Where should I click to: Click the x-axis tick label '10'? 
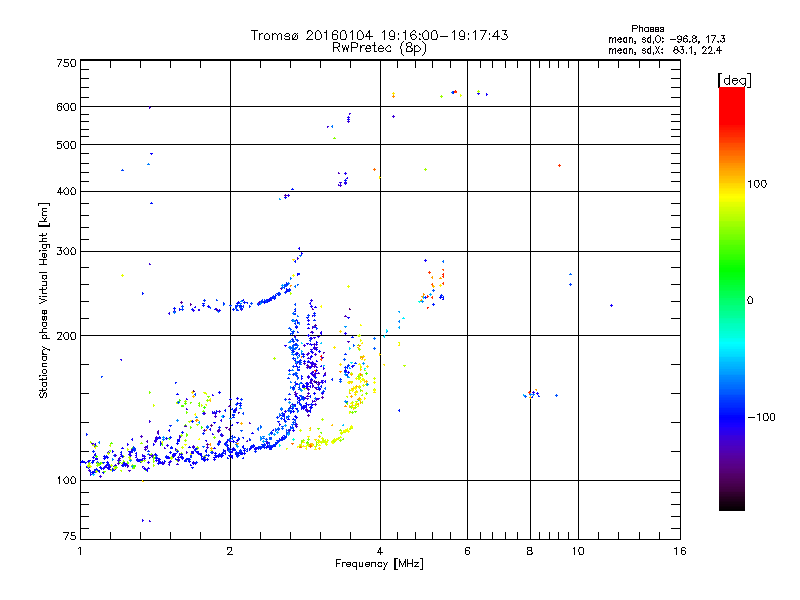click(x=578, y=551)
